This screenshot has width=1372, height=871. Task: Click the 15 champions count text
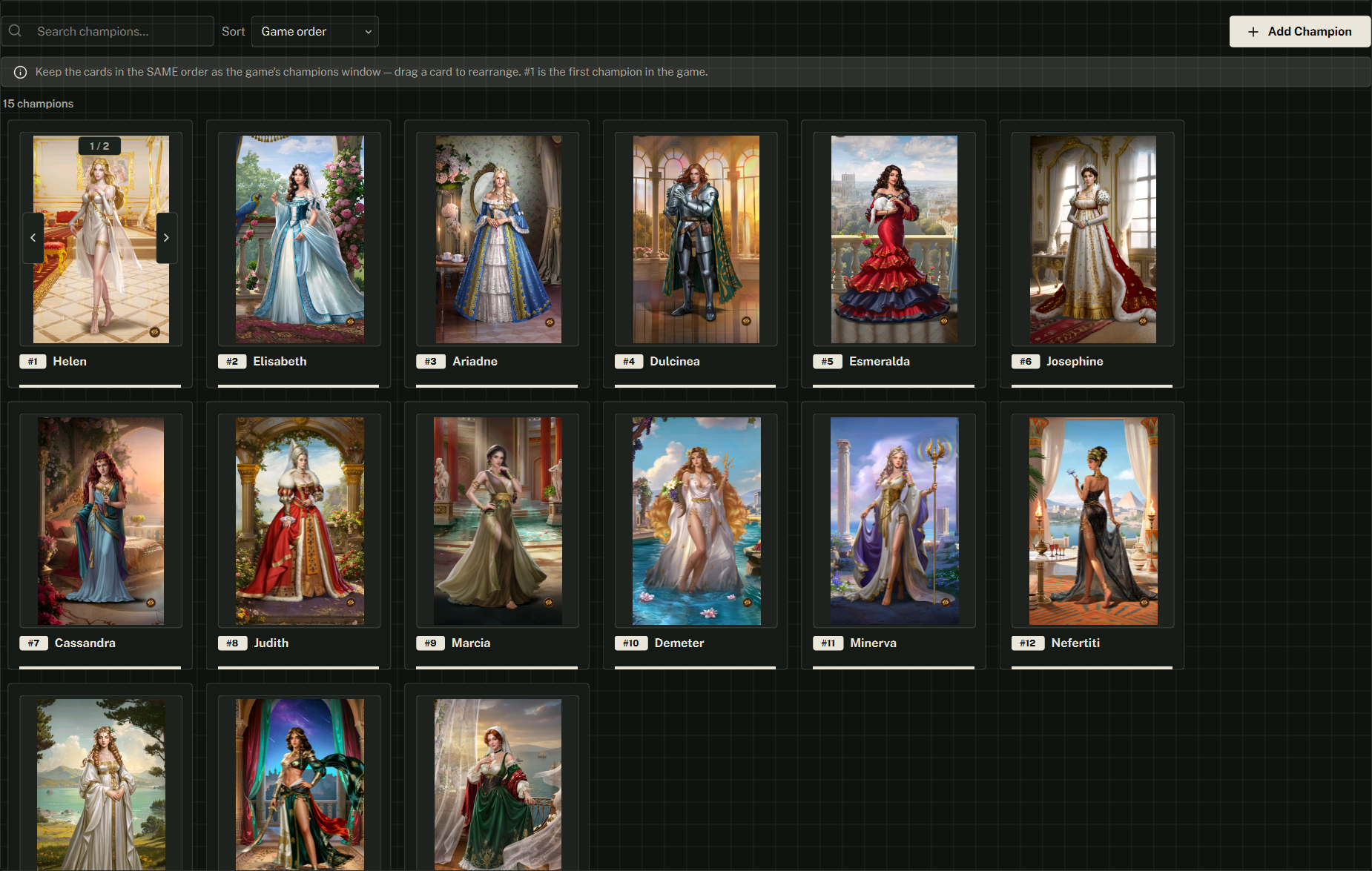[38, 104]
